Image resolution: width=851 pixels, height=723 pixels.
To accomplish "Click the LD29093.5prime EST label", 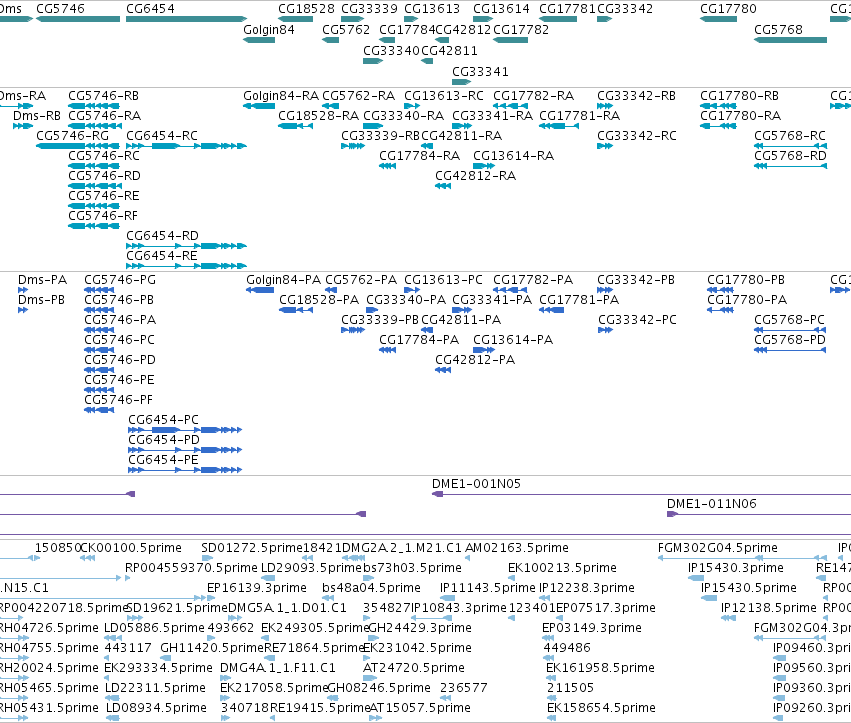I will pos(311,568).
